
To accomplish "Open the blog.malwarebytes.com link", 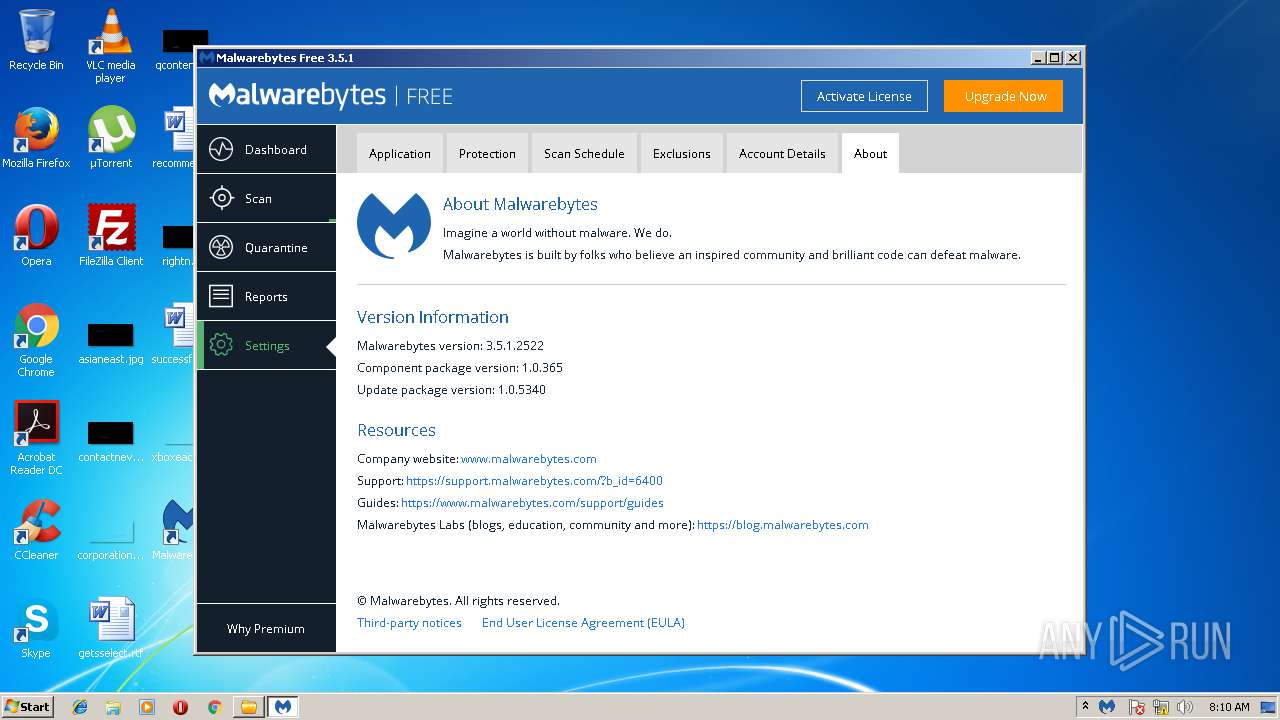I will (783, 525).
